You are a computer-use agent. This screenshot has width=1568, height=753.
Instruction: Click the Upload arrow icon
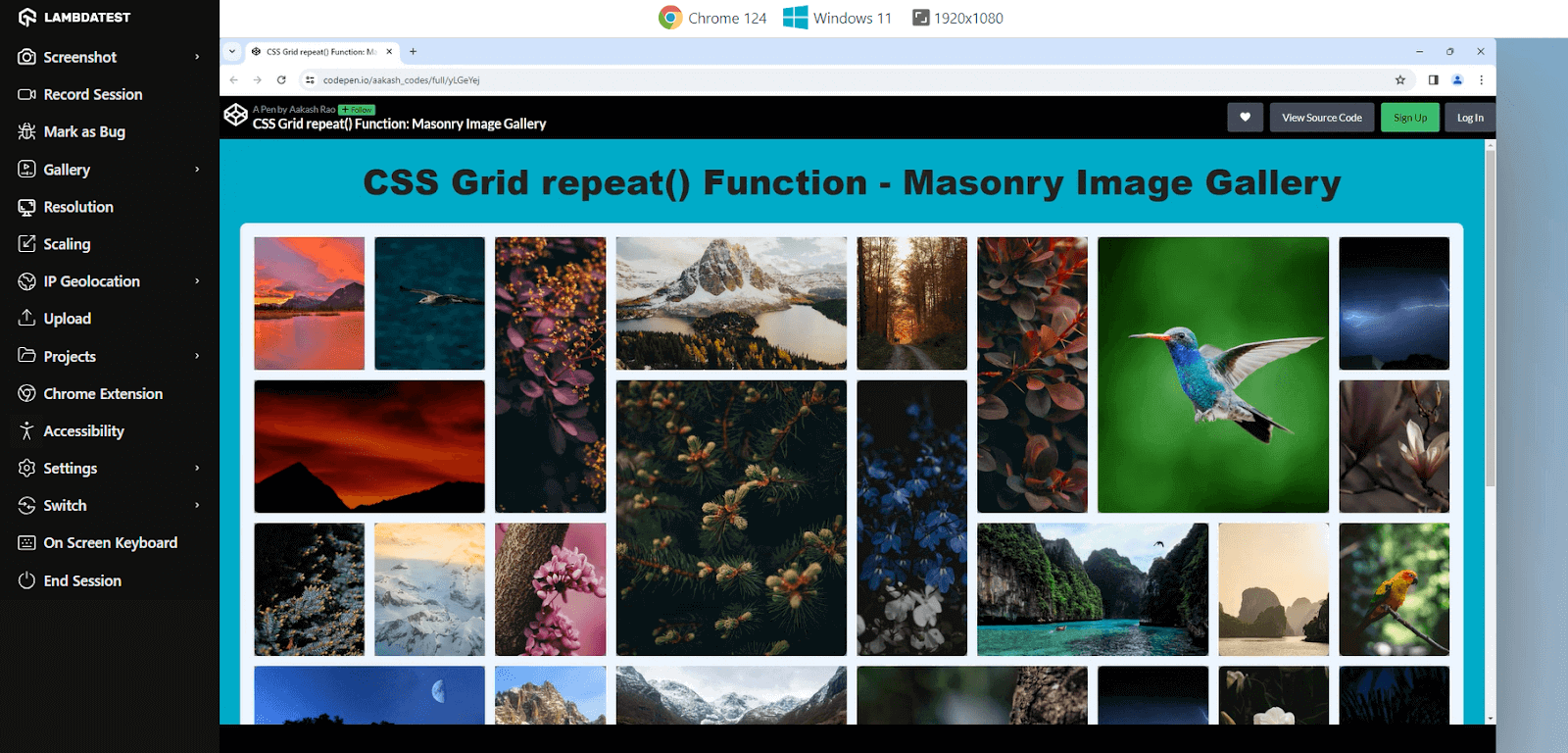pyautogui.click(x=26, y=318)
